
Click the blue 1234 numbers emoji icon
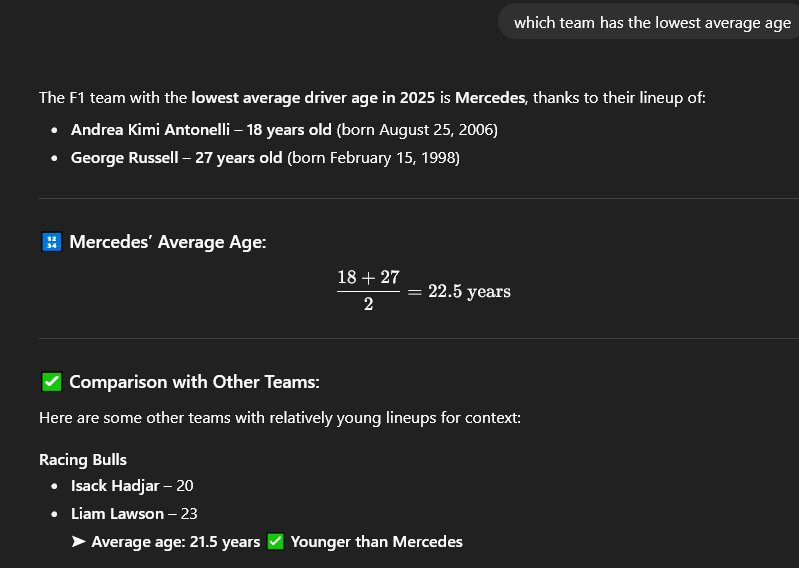51,242
